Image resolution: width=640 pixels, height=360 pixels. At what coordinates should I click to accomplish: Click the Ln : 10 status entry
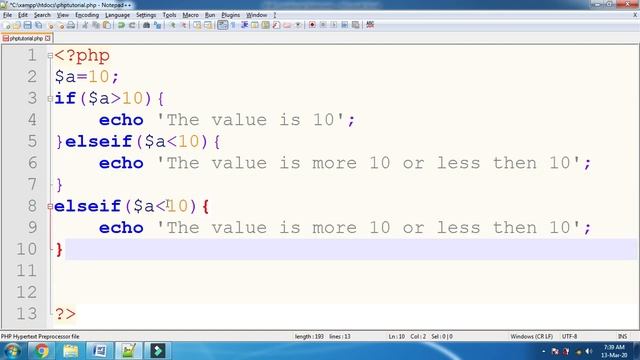tap(396, 336)
